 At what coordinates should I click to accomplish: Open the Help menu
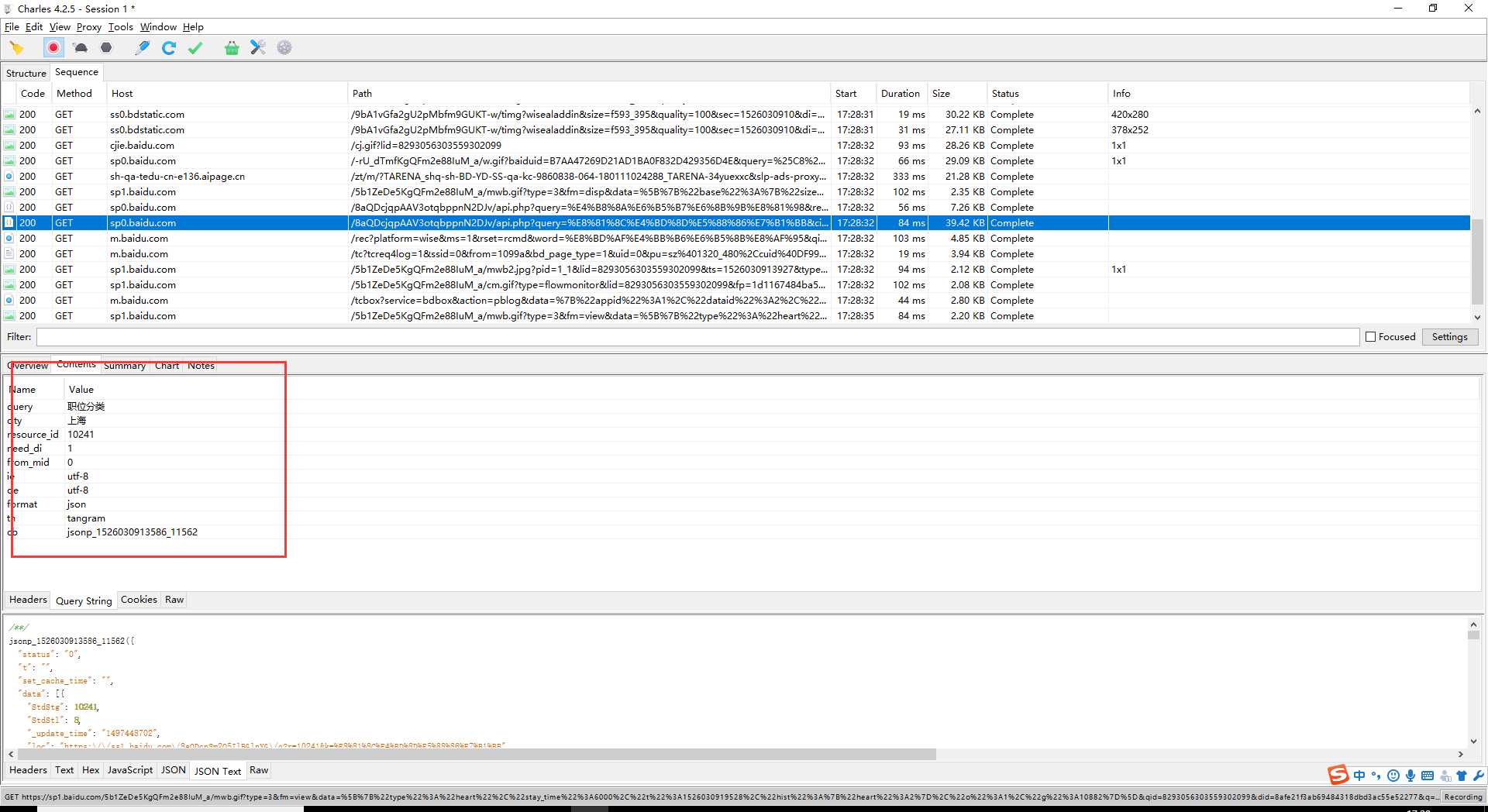(193, 27)
